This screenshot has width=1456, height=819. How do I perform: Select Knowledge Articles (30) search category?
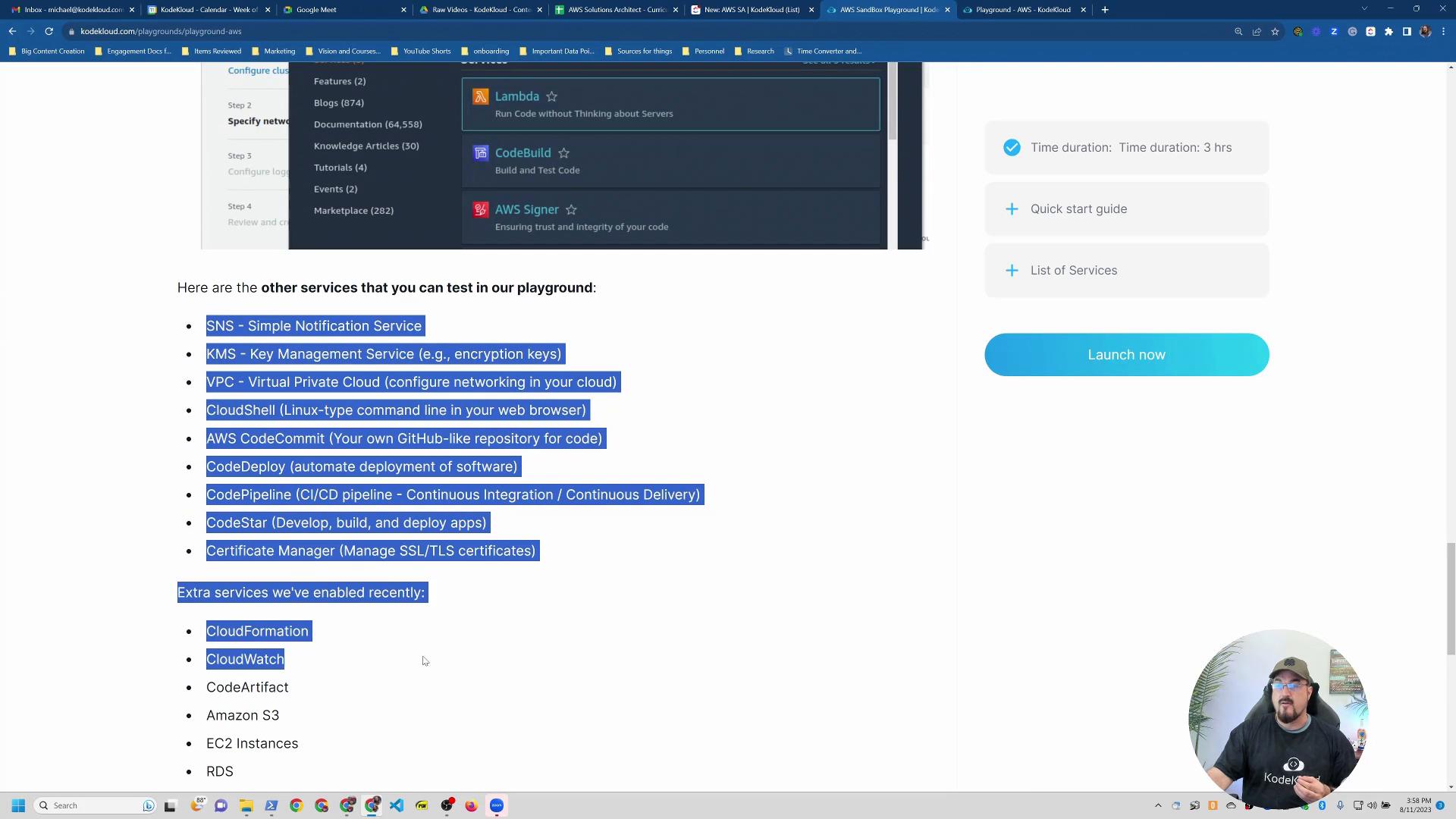(x=366, y=146)
